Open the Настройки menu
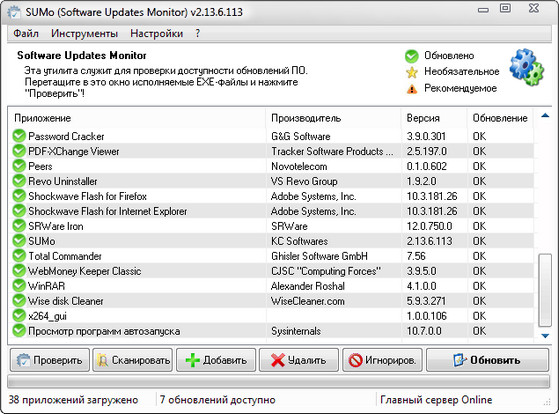This screenshot has width=559, height=414. (157, 34)
